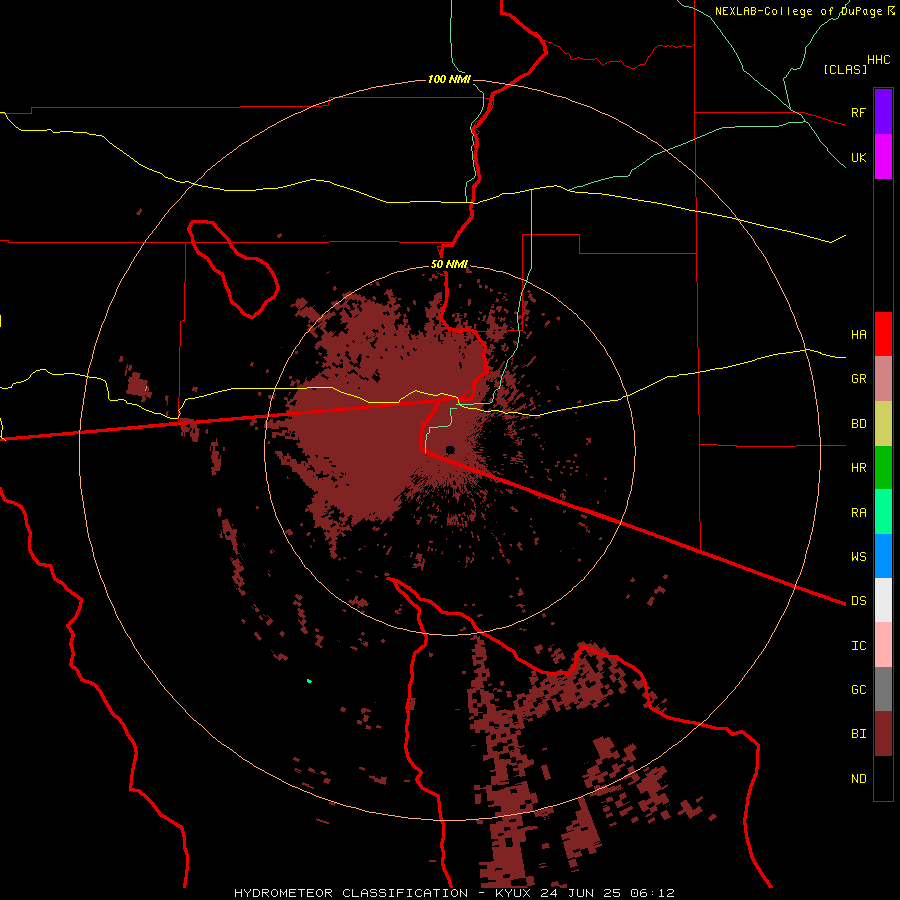Click the HR green legend swatch
The image size is (900, 900).
[883, 468]
